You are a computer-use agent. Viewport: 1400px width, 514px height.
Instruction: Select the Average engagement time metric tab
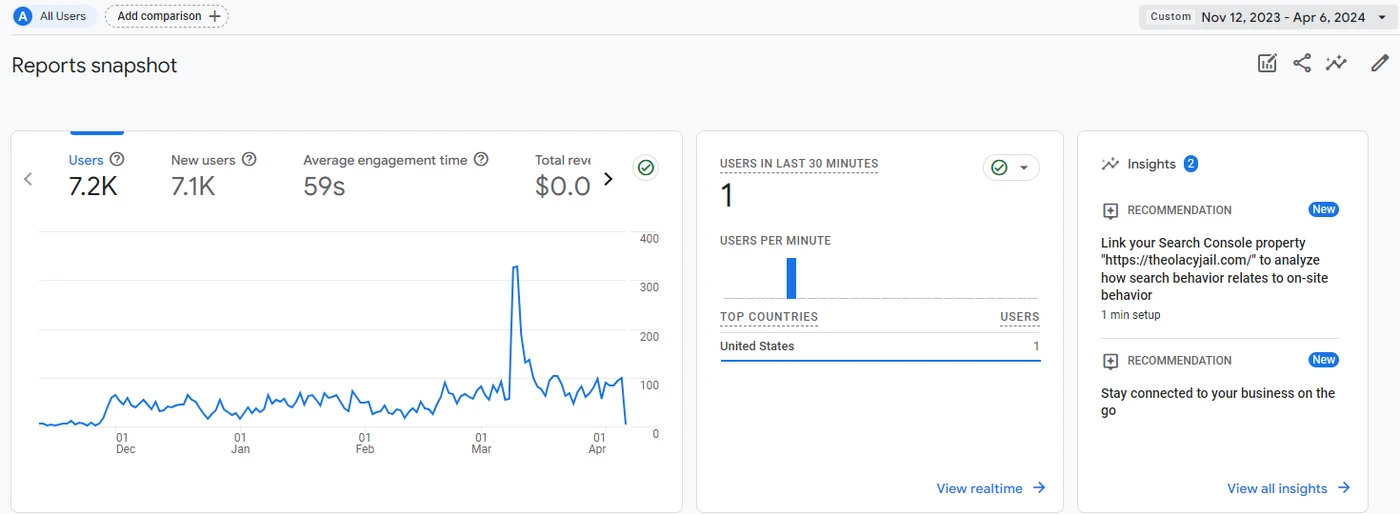pyautogui.click(x=396, y=174)
